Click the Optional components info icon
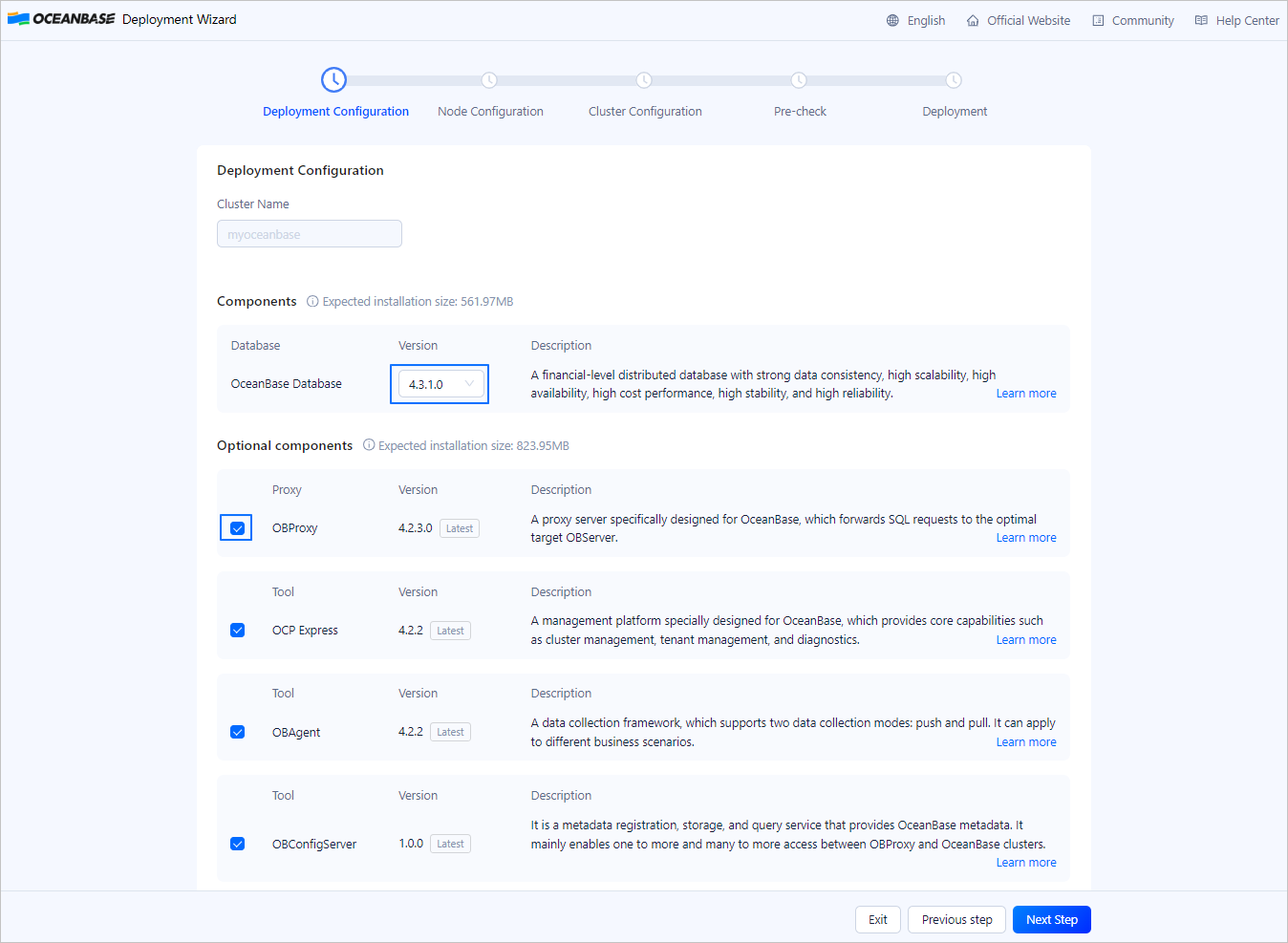Image resolution: width=1288 pixels, height=943 pixels. 369,445
